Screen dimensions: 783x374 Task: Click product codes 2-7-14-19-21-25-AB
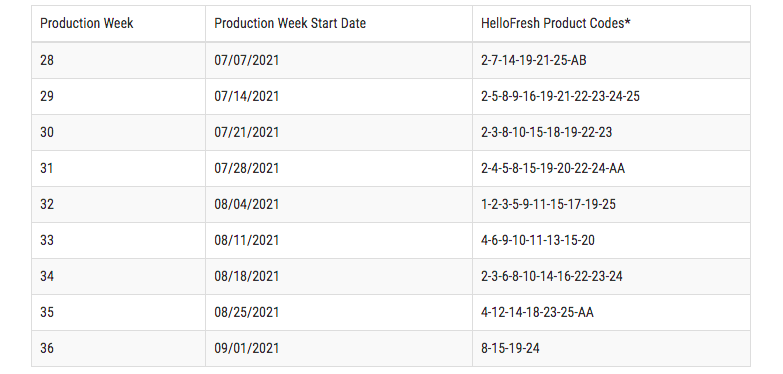pyautogui.click(x=534, y=60)
